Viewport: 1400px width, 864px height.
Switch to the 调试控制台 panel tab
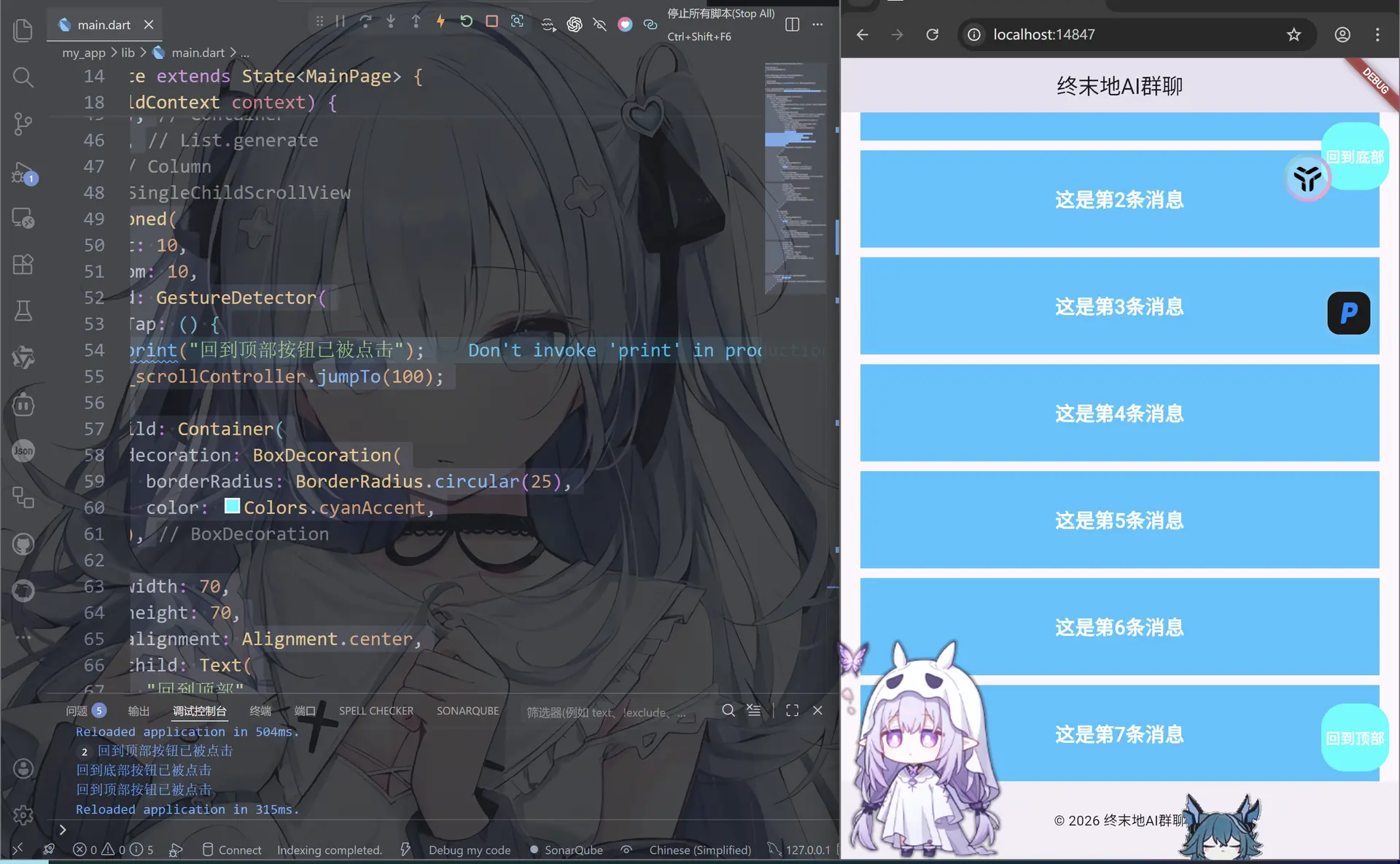tap(200, 711)
